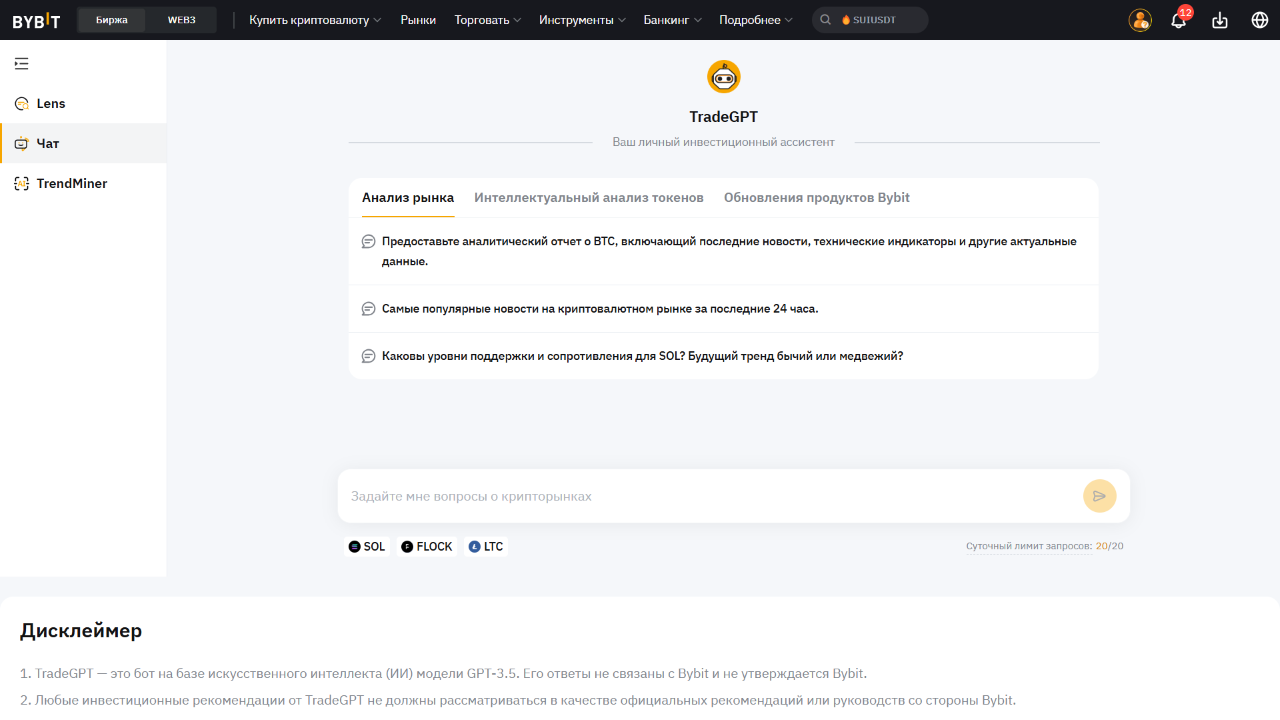Open TrendMiner in the sidebar
1280x720 pixels.
[71, 184]
